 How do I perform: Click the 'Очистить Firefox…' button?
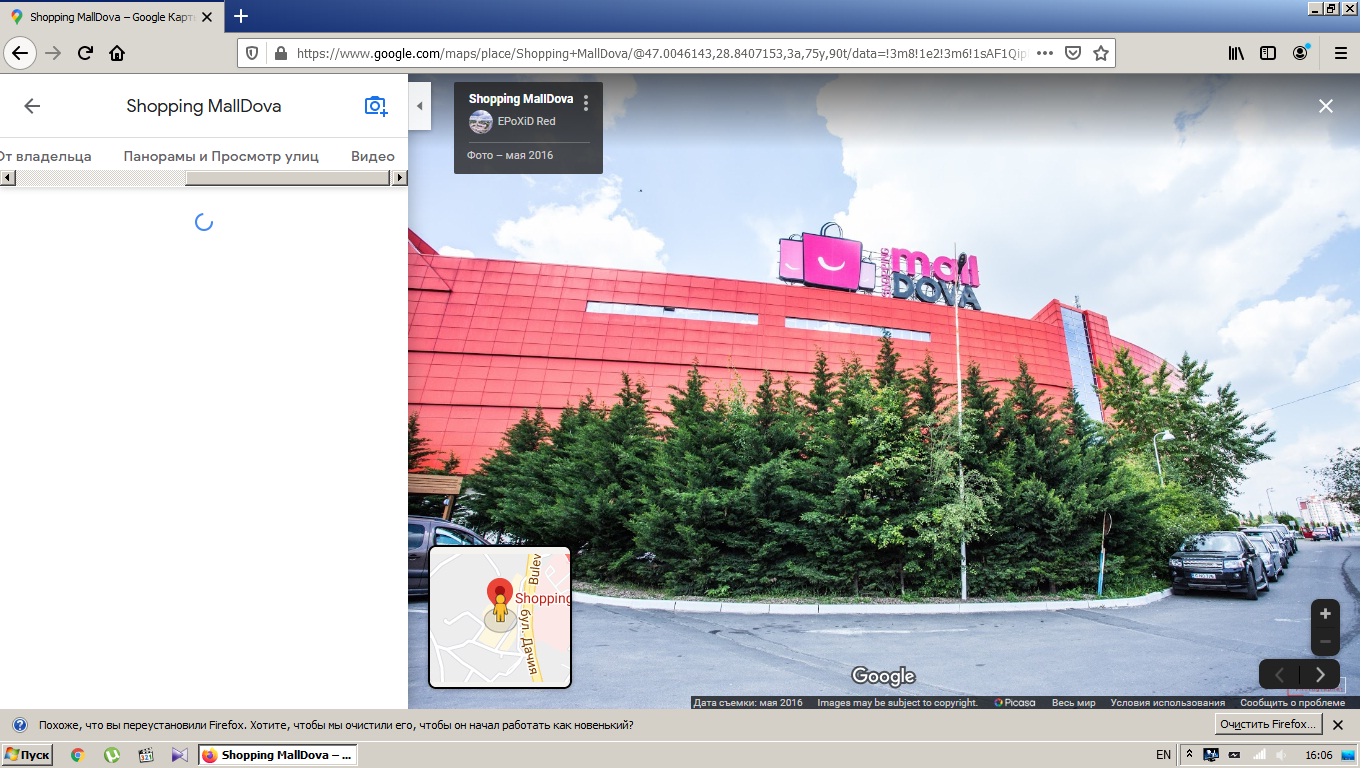click(x=1269, y=724)
